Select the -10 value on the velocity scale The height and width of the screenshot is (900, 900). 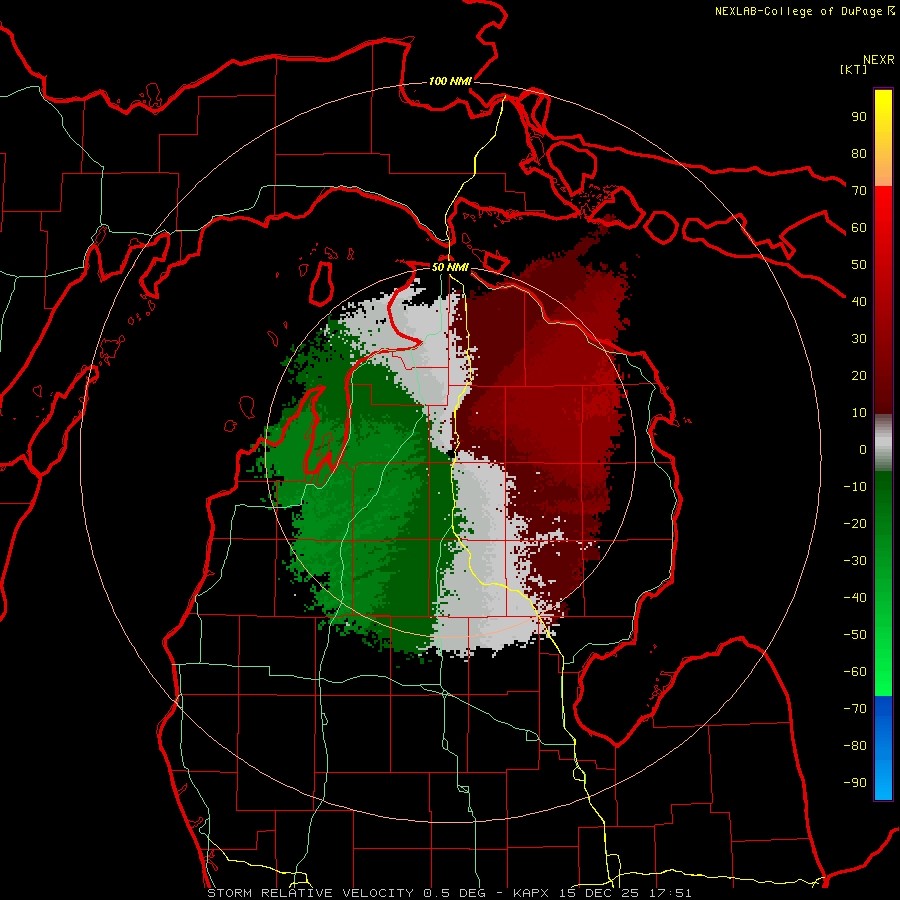click(855, 487)
